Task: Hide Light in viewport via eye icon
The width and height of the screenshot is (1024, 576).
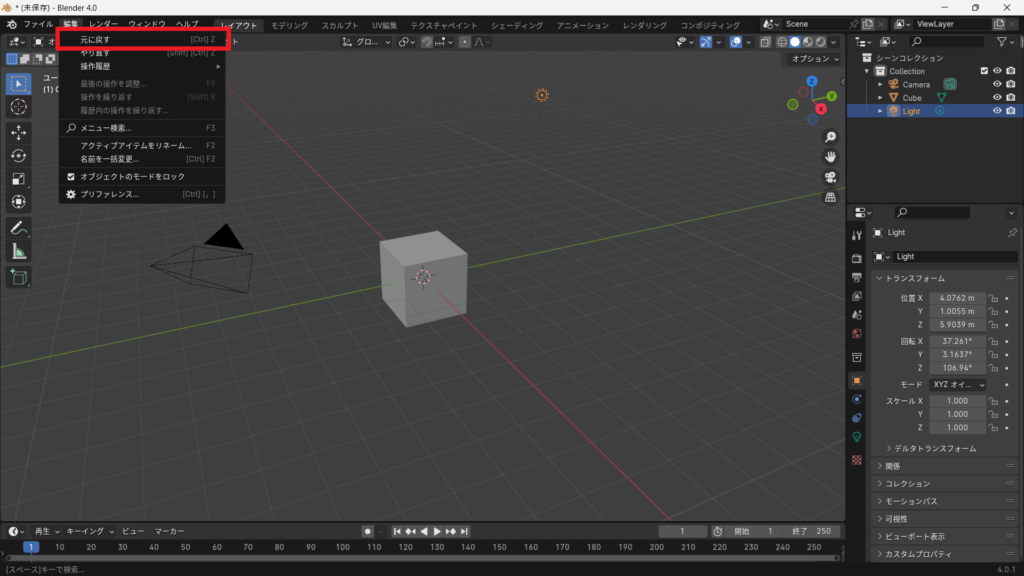Action: pyautogui.click(x=997, y=111)
